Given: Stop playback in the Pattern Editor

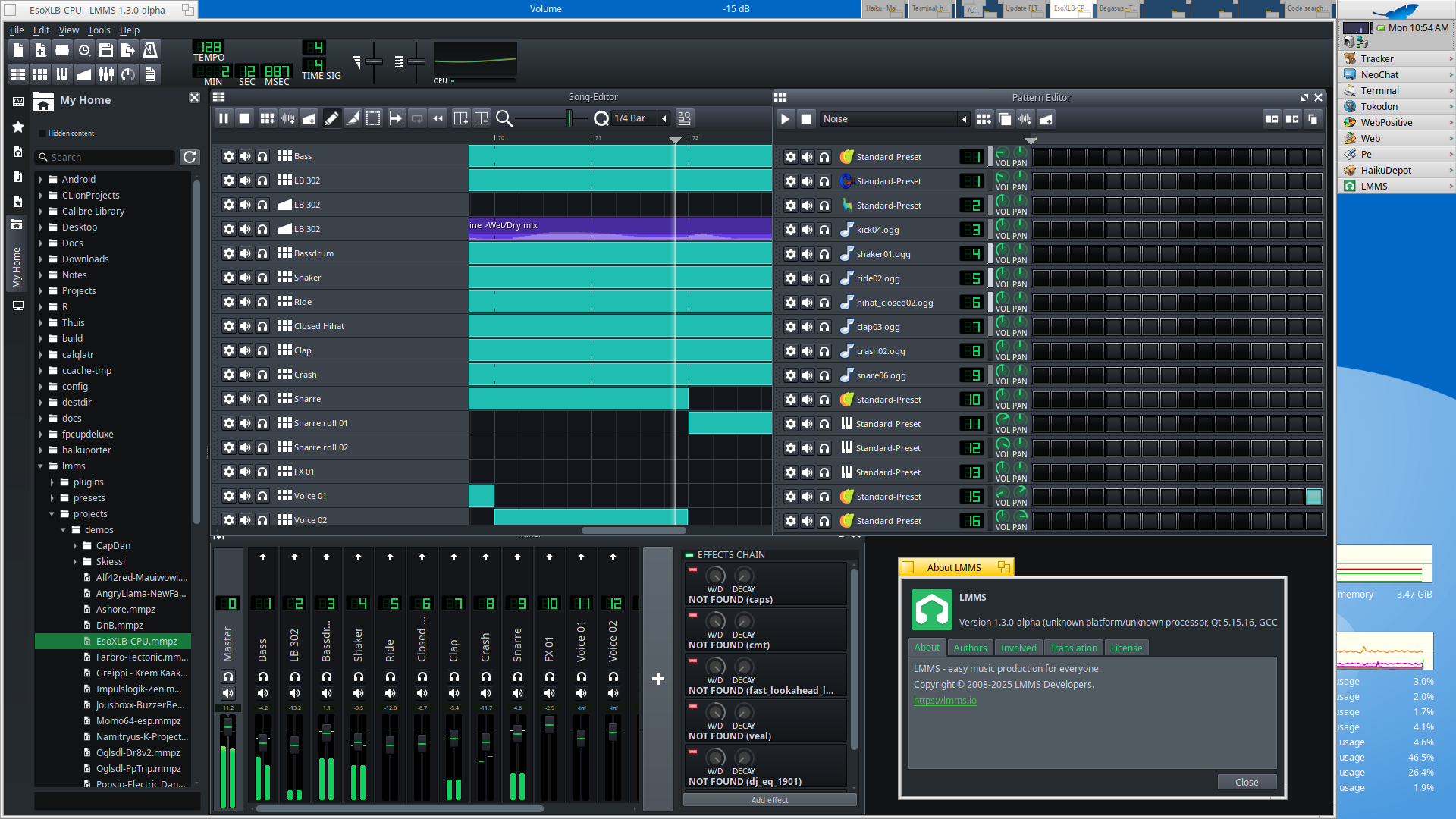Looking at the screenshot, I should click(x=806, y=119).
